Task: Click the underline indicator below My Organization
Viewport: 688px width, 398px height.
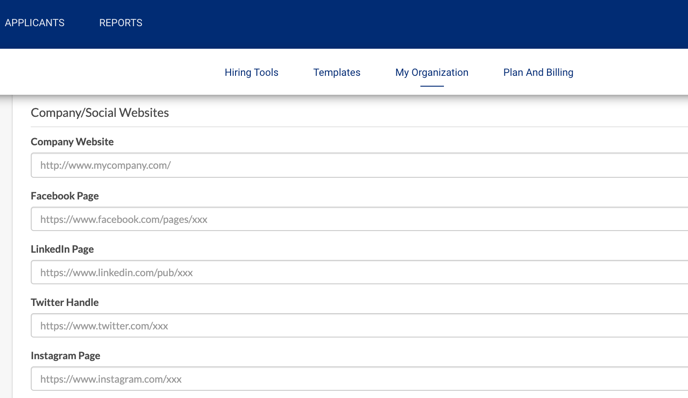Action: [432, 86]
